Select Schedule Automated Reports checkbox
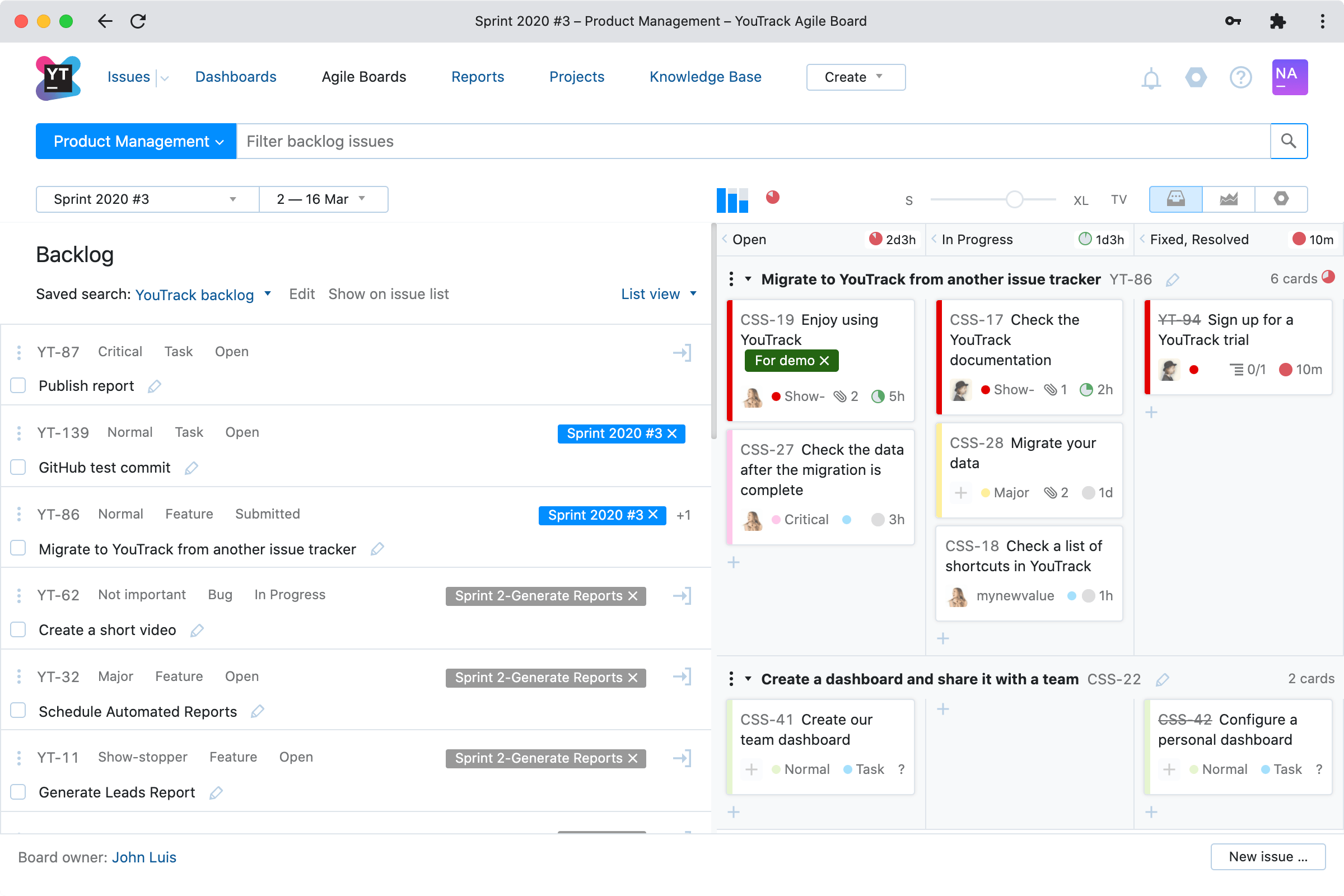The width and height of the screenshot is (1344, 896). click(18, 711)
